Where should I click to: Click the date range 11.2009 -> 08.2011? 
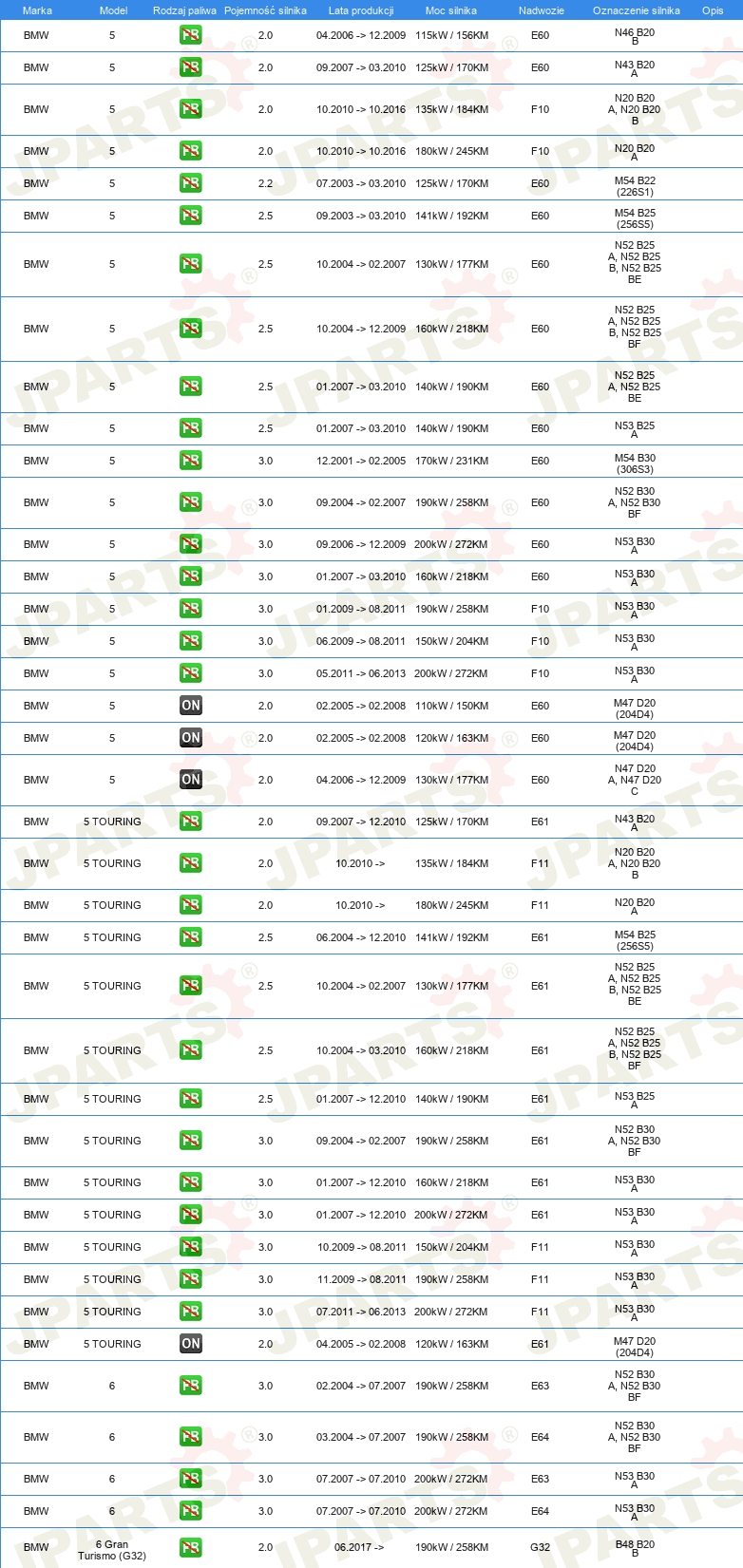point(361,1279)
